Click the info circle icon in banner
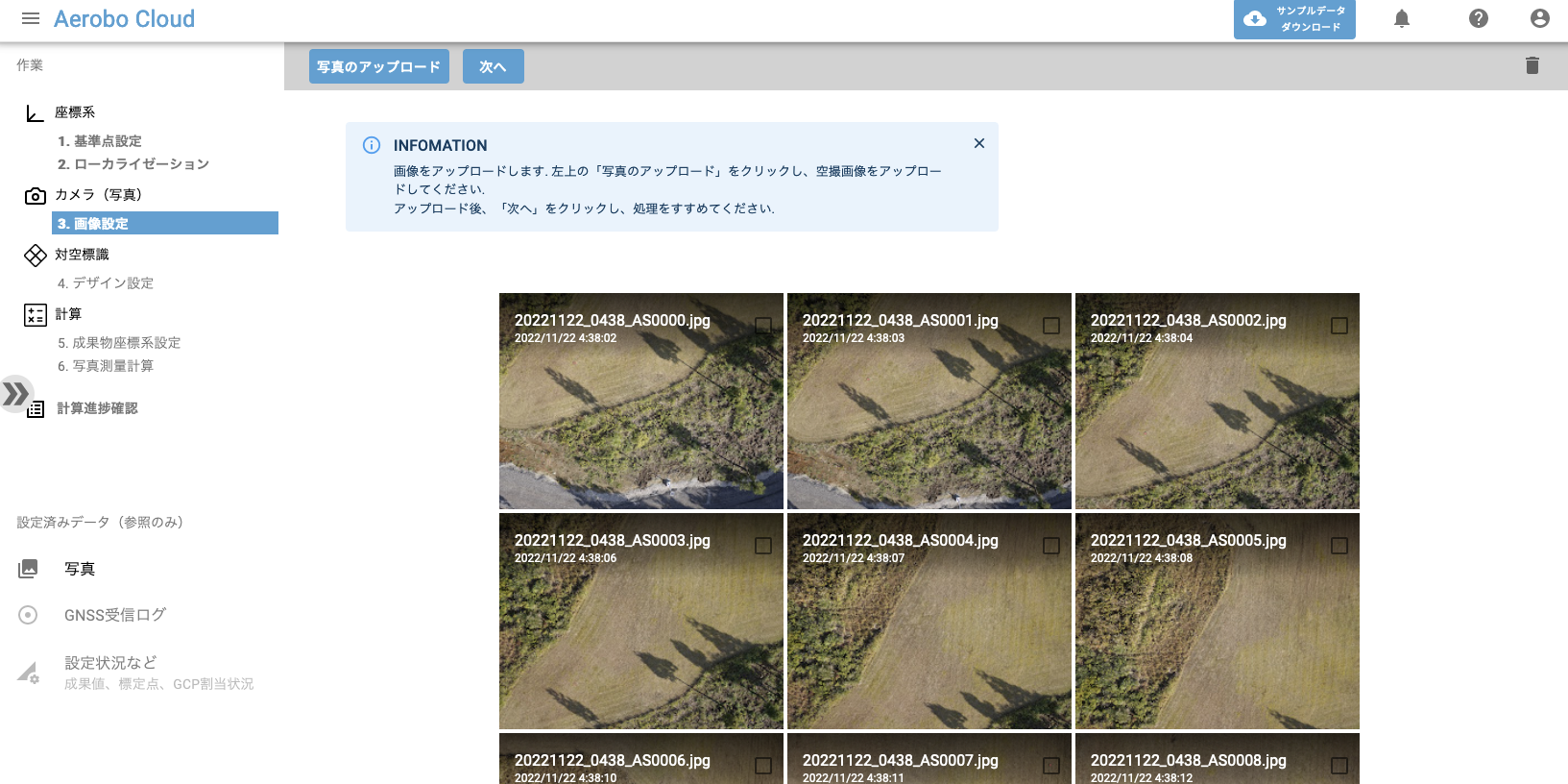 372,145
